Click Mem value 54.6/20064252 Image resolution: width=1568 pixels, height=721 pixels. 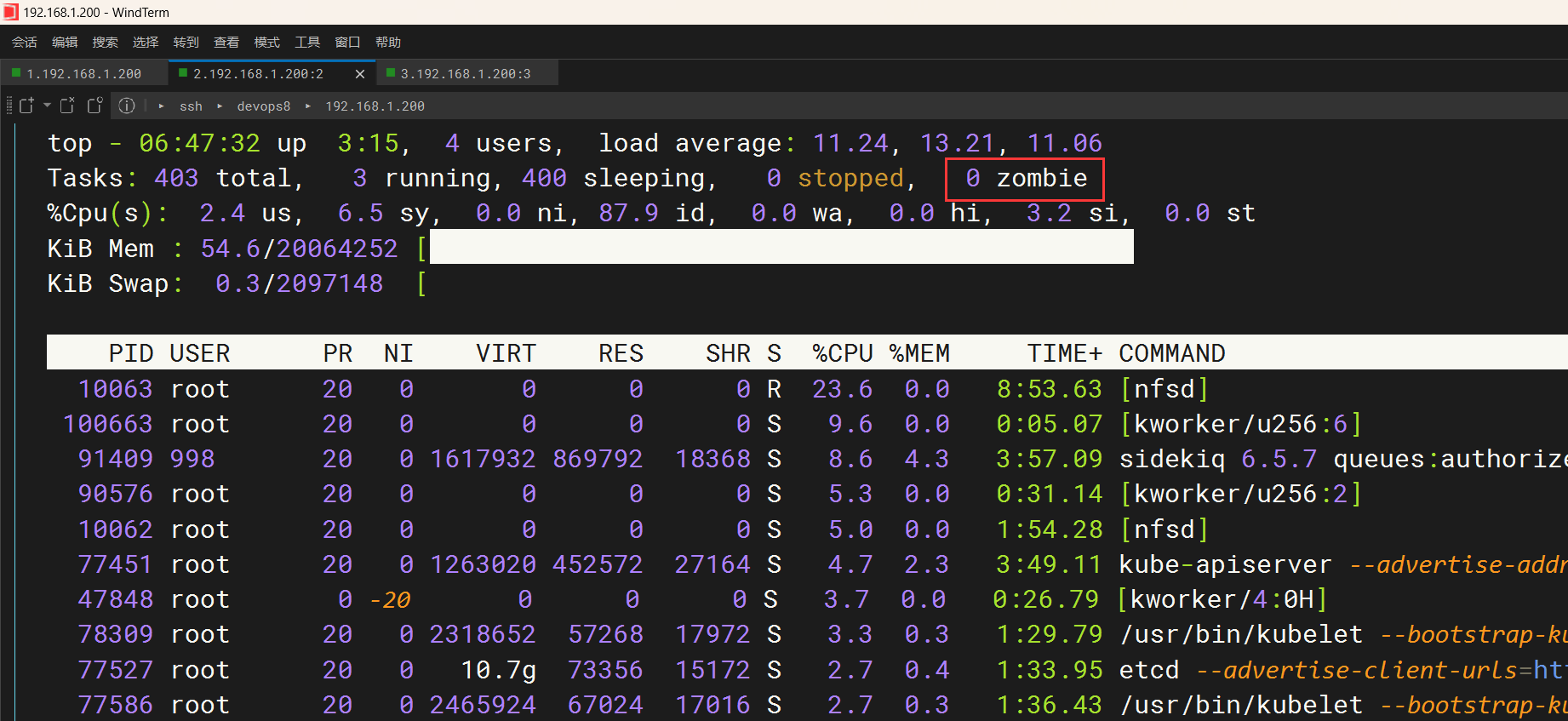click(299, 249)
